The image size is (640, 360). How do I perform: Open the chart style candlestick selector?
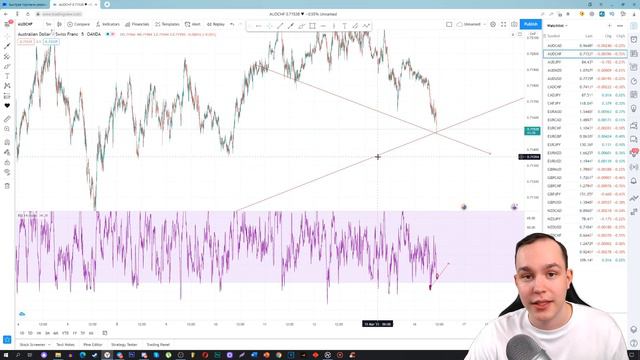click(59, 24)
